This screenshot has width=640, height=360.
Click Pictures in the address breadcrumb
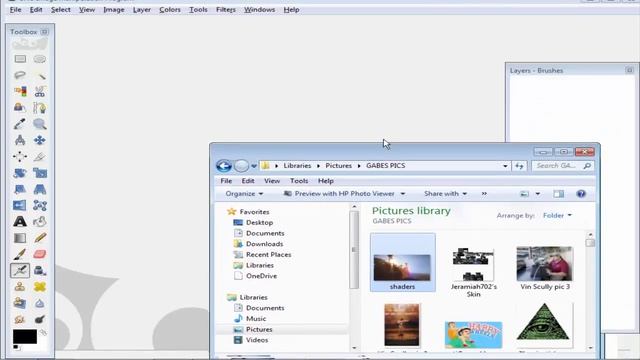(338, 166)
